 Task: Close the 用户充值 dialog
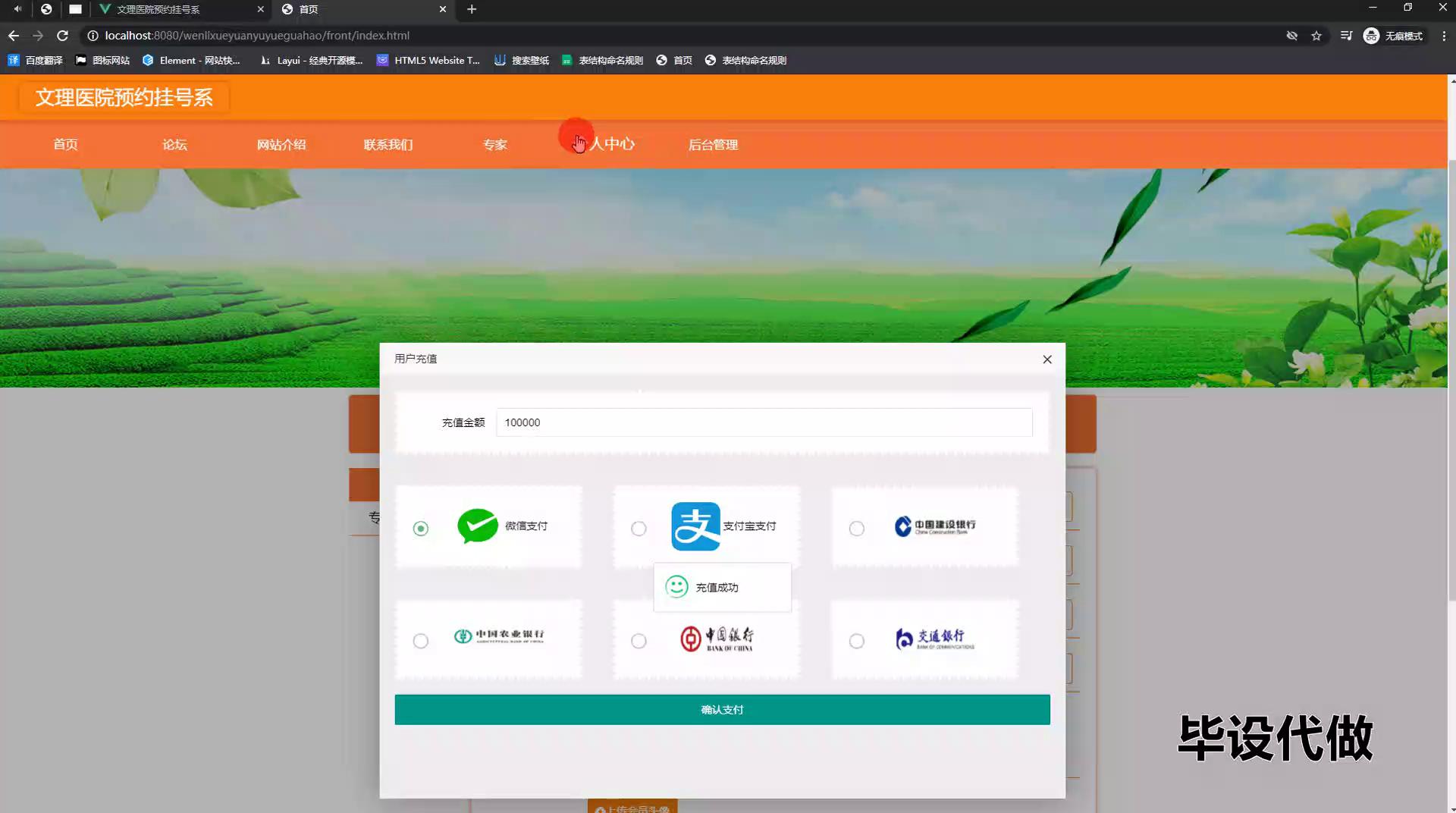(1047, 359)
